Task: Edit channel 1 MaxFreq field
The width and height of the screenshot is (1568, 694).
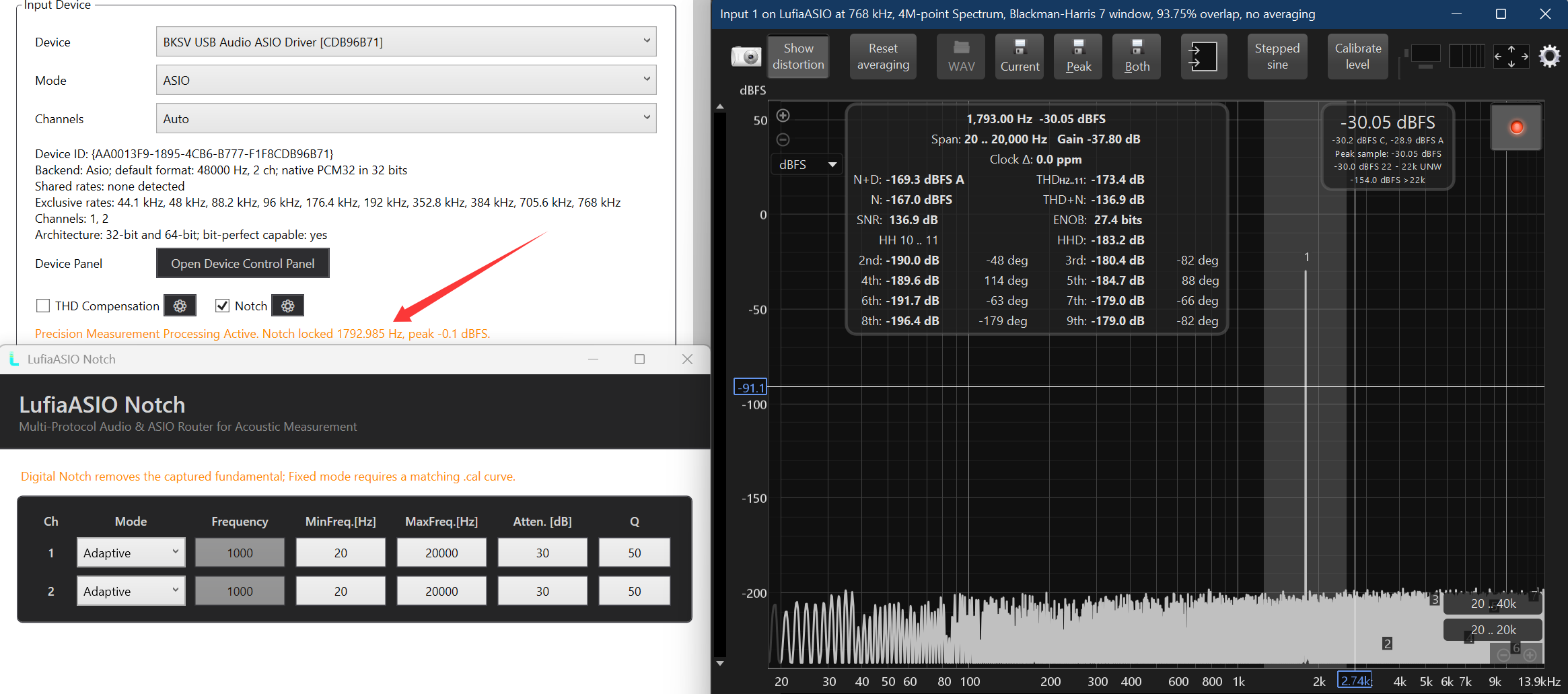Action: pyautogui.click(x=441, y=553)
